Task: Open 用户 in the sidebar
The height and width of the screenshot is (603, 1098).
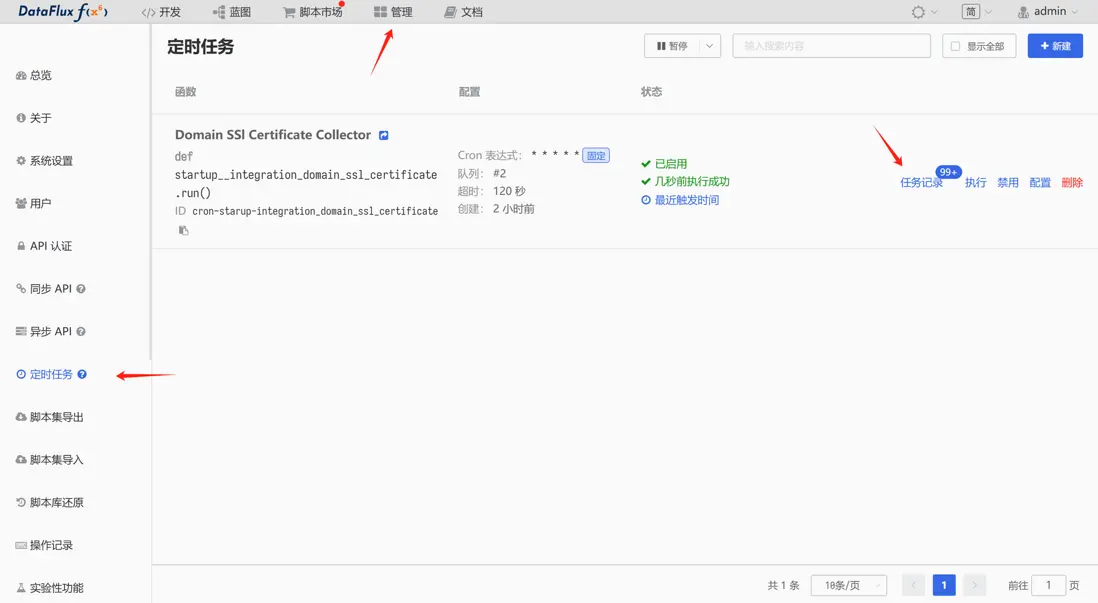Action: 34,203
